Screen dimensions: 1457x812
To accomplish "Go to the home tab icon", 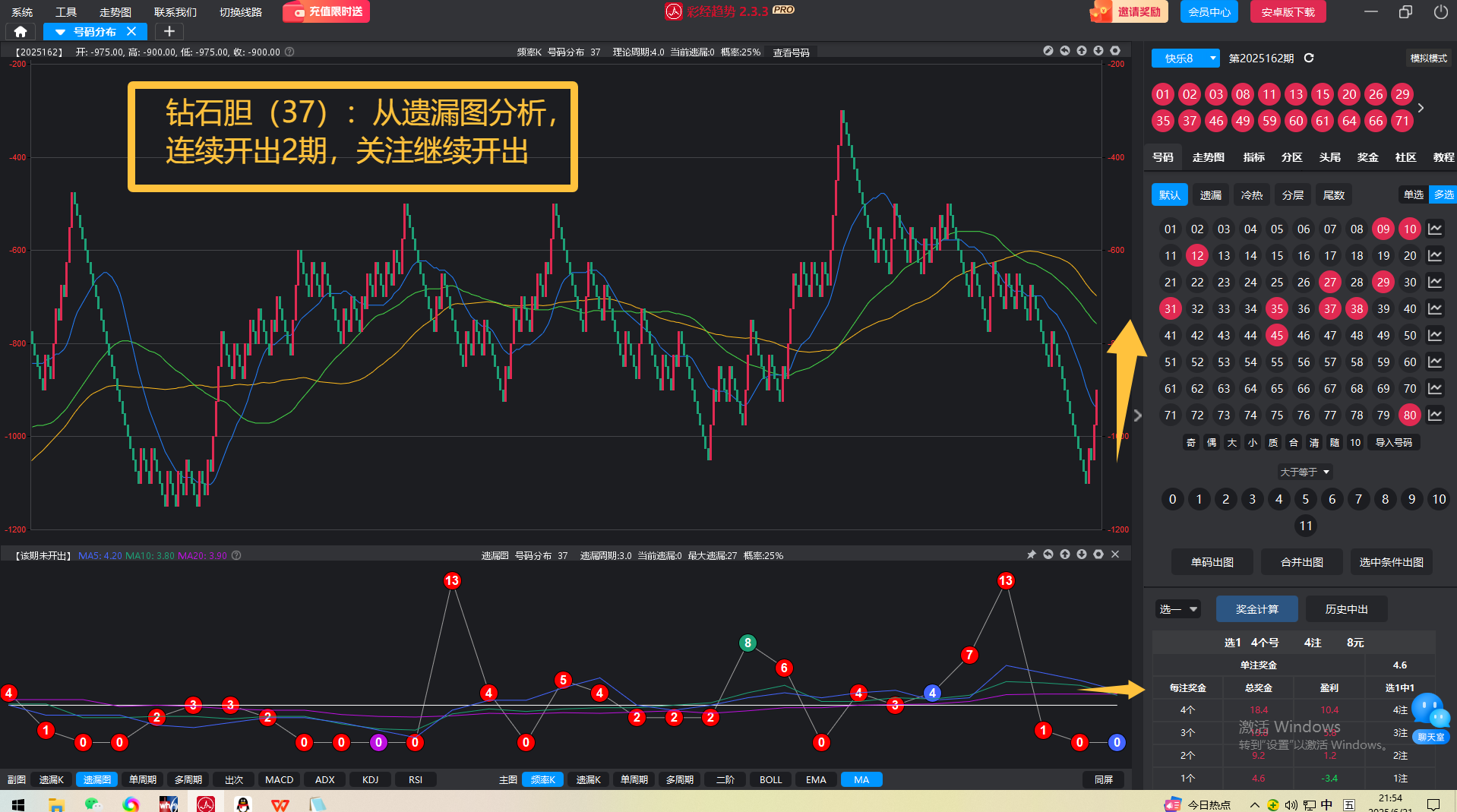I will [21, 31].
